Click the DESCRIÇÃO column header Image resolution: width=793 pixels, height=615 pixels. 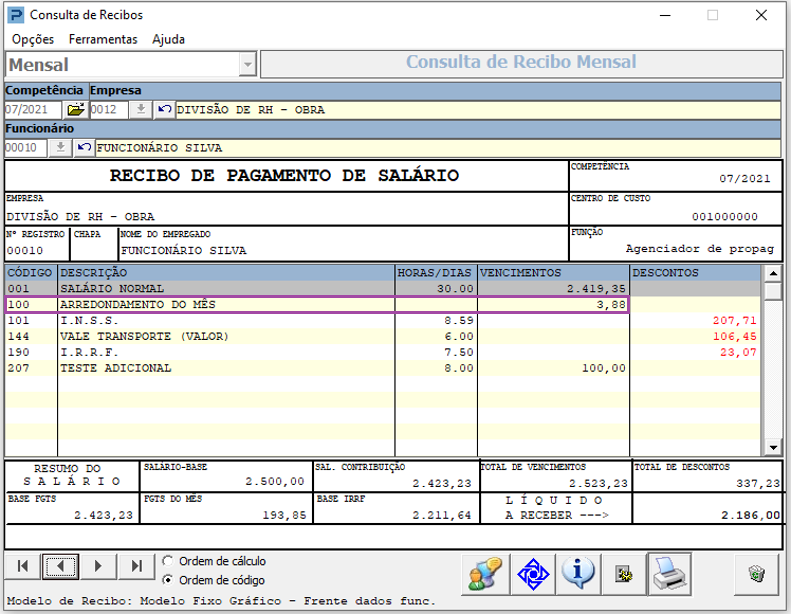226,273
